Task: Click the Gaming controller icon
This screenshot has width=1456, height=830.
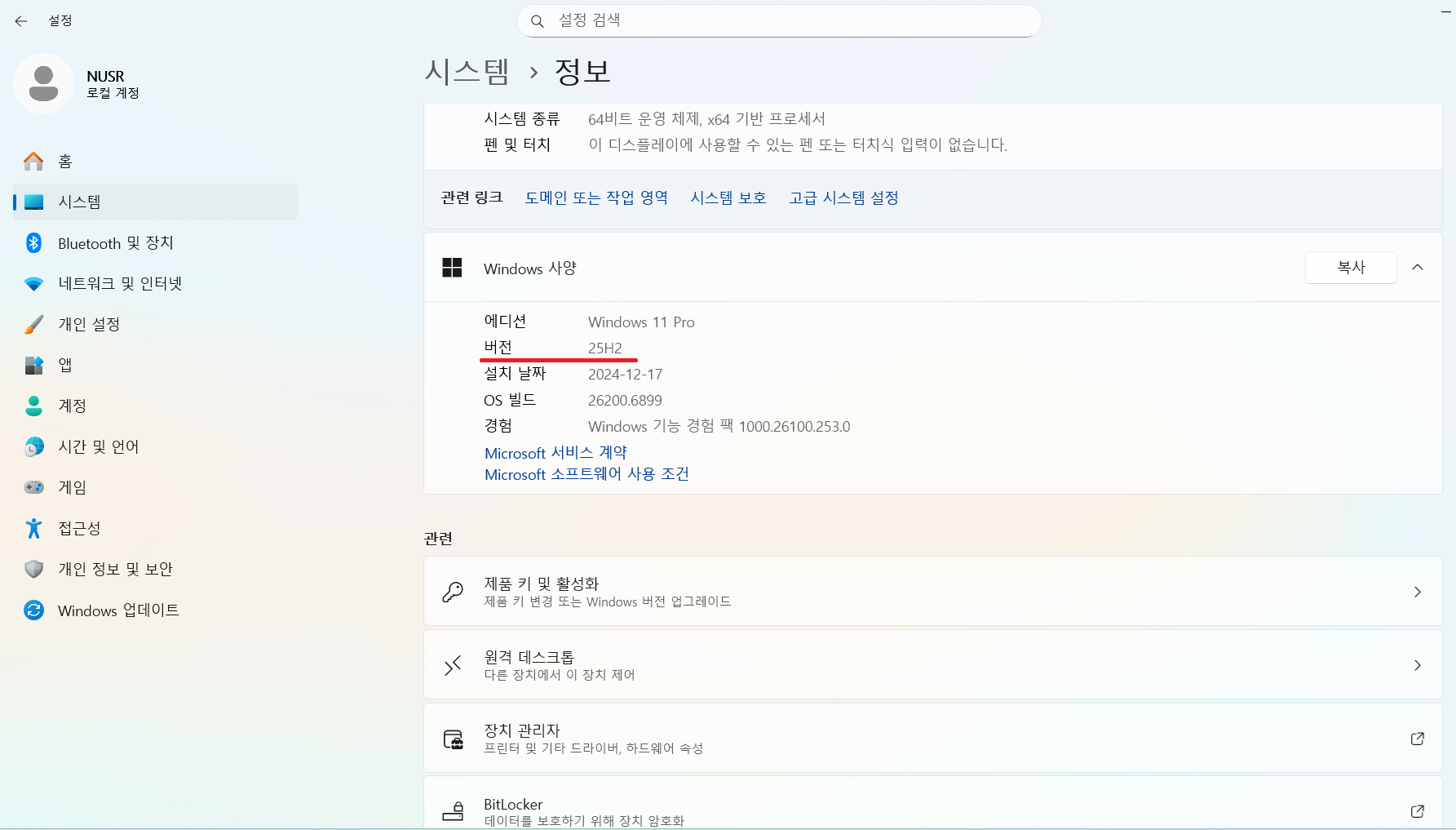Action: (33, 487)
